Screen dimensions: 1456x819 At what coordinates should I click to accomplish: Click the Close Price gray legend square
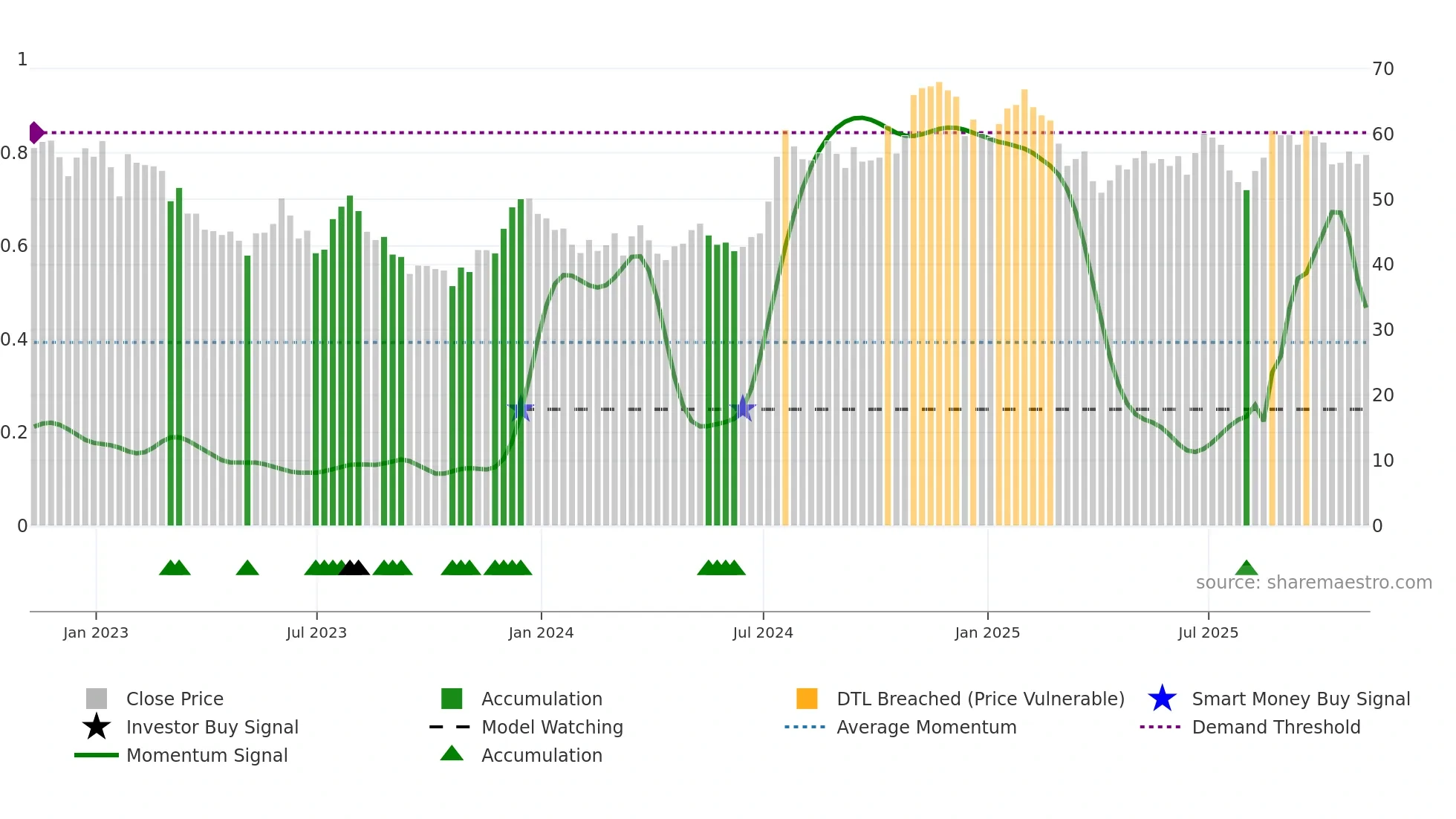[97, 699]
